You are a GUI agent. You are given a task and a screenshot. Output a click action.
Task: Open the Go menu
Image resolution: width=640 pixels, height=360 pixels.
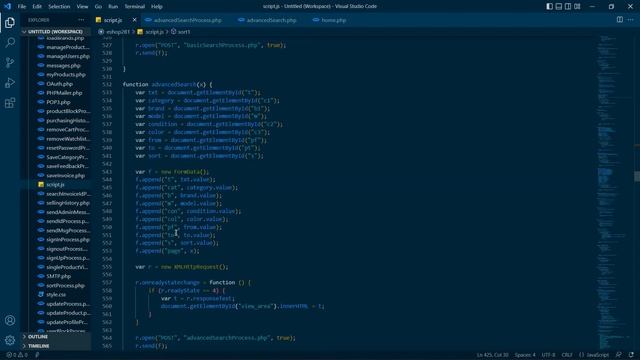[x=98, y=7]
